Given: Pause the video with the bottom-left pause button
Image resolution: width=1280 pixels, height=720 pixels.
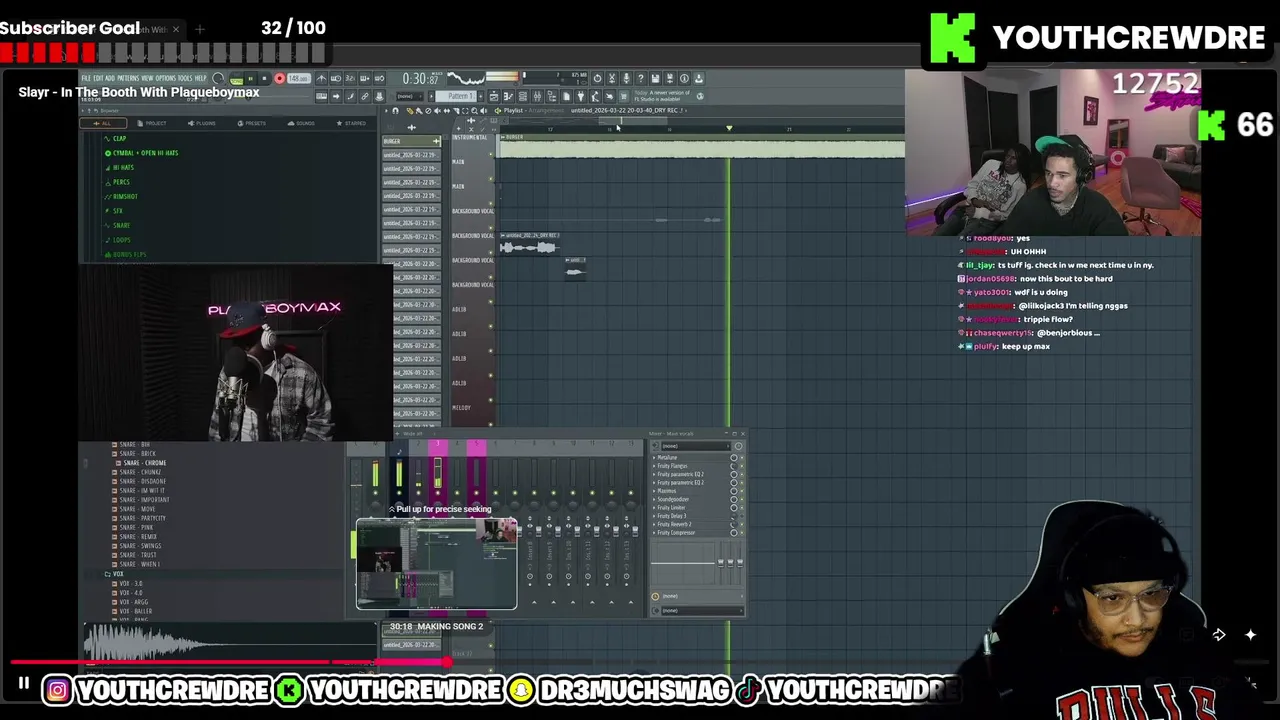Looking at the screenshot, I should click(23, 684).
